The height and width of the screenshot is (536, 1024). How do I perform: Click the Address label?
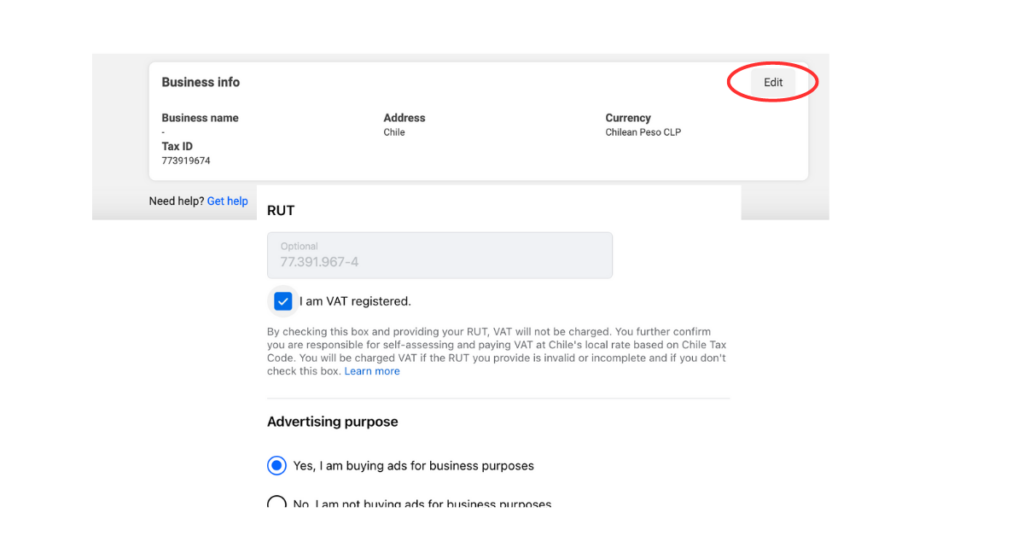[x=404, y=118]
